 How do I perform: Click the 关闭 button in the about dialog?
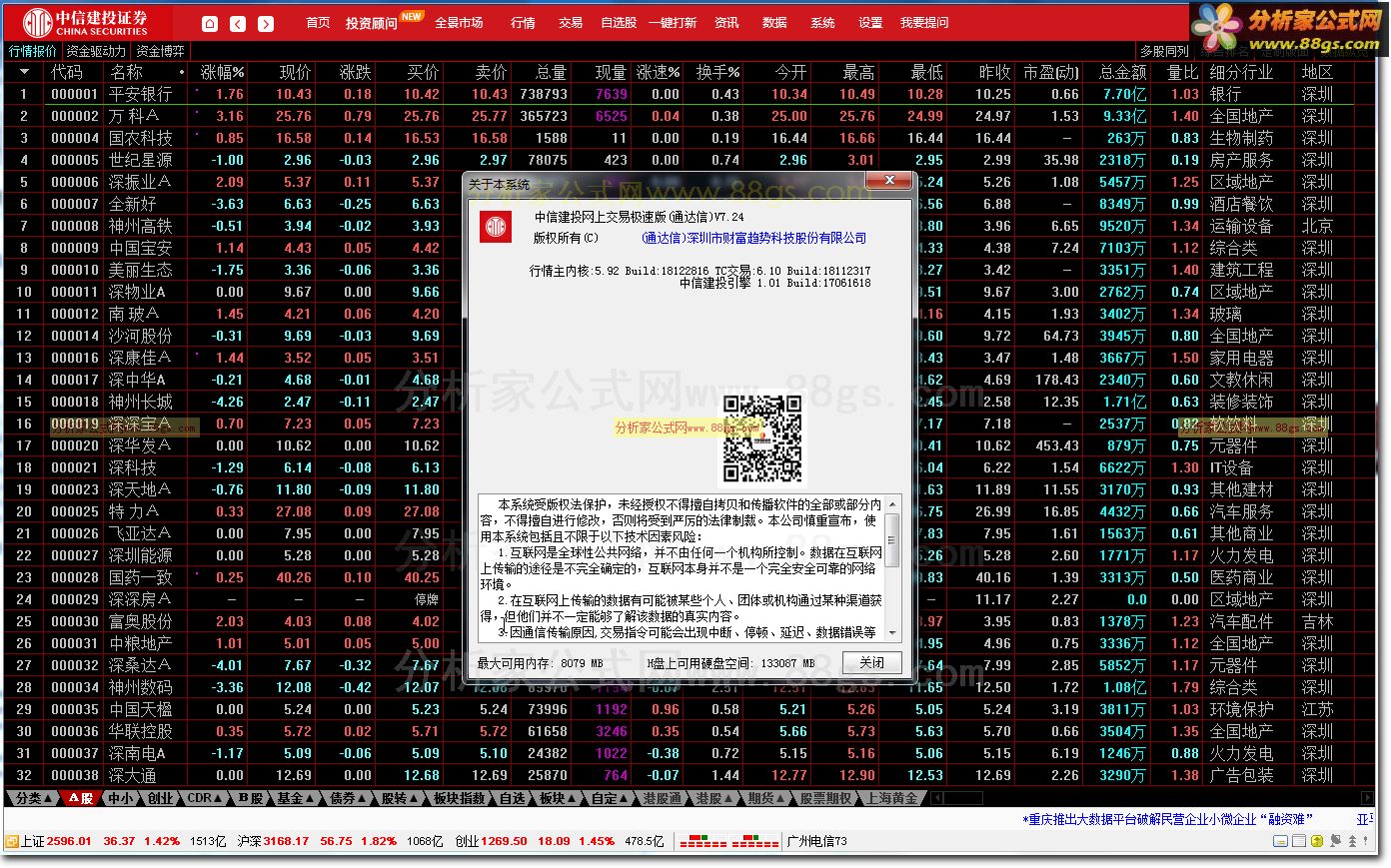coord(871,662)
